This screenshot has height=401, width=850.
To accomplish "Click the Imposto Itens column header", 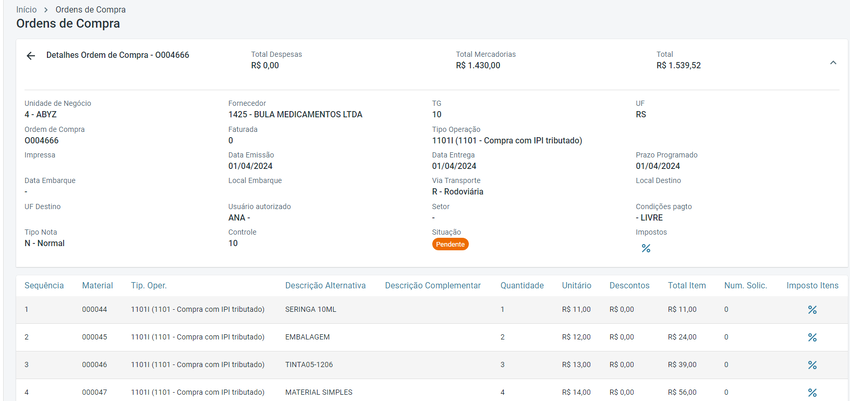I will point(813,286).
